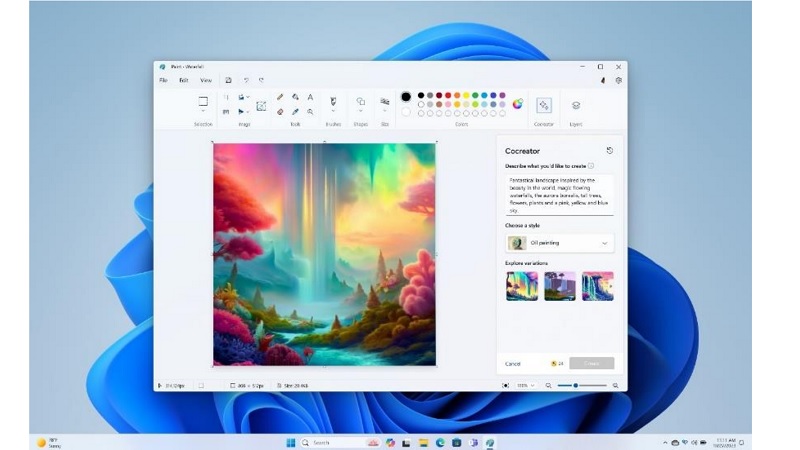
Task: Undo the last action in Paint
Action: point(246,80)
